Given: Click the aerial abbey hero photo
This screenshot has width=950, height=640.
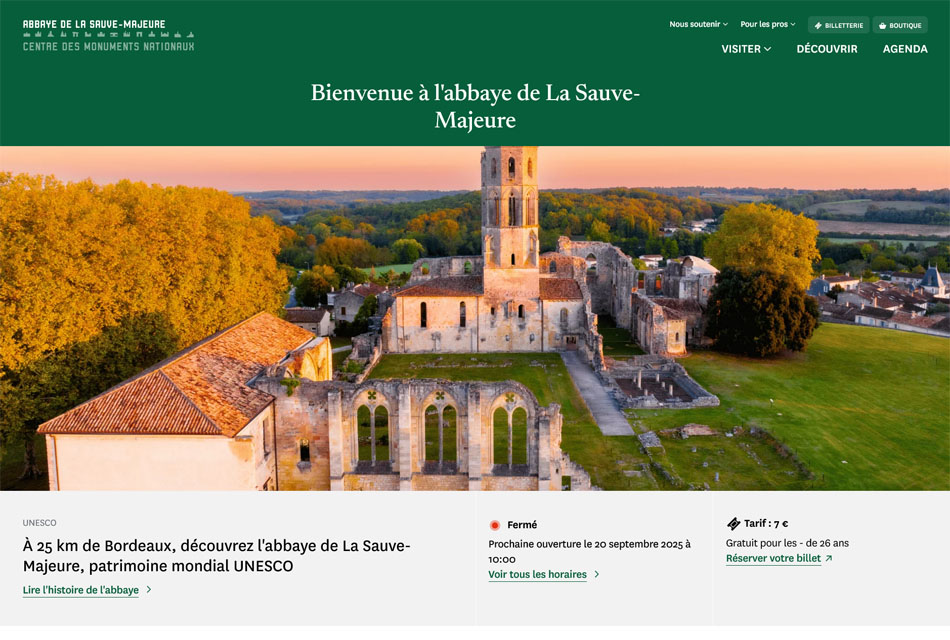Looking at the screenshot, I should (x=475, y=318).
